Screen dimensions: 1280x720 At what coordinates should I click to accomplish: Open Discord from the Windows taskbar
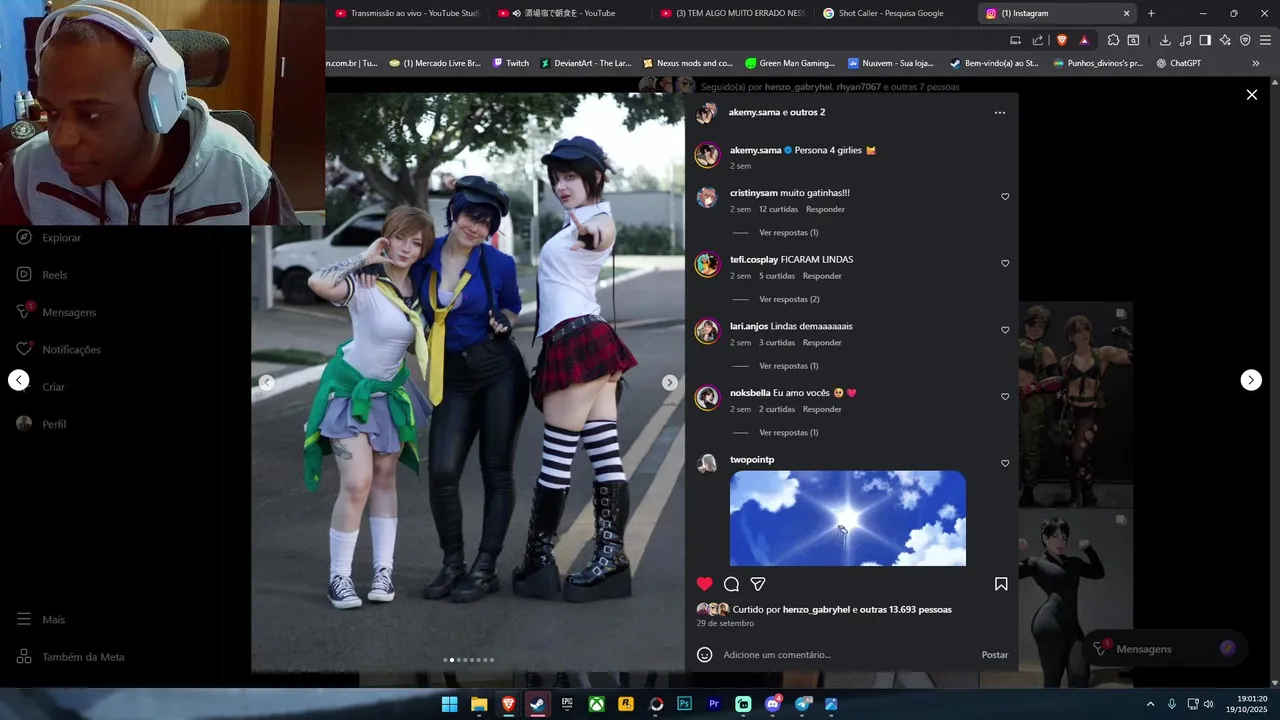[772, 704]
